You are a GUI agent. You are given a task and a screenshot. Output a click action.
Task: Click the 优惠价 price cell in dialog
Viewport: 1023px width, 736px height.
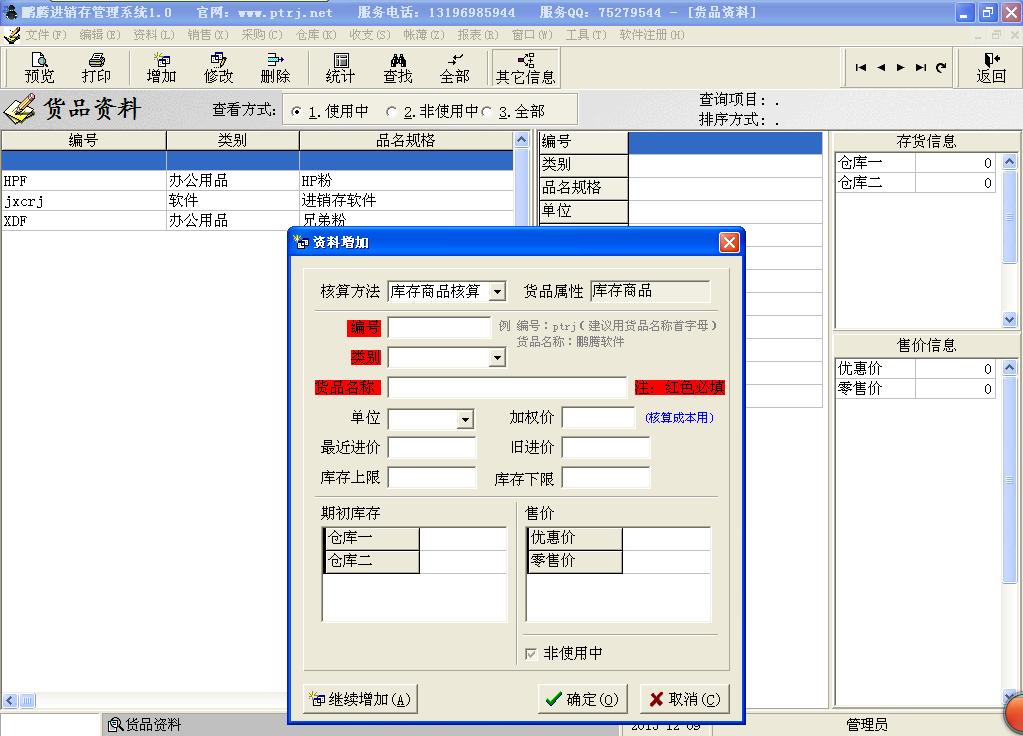(x=666, y=538)
